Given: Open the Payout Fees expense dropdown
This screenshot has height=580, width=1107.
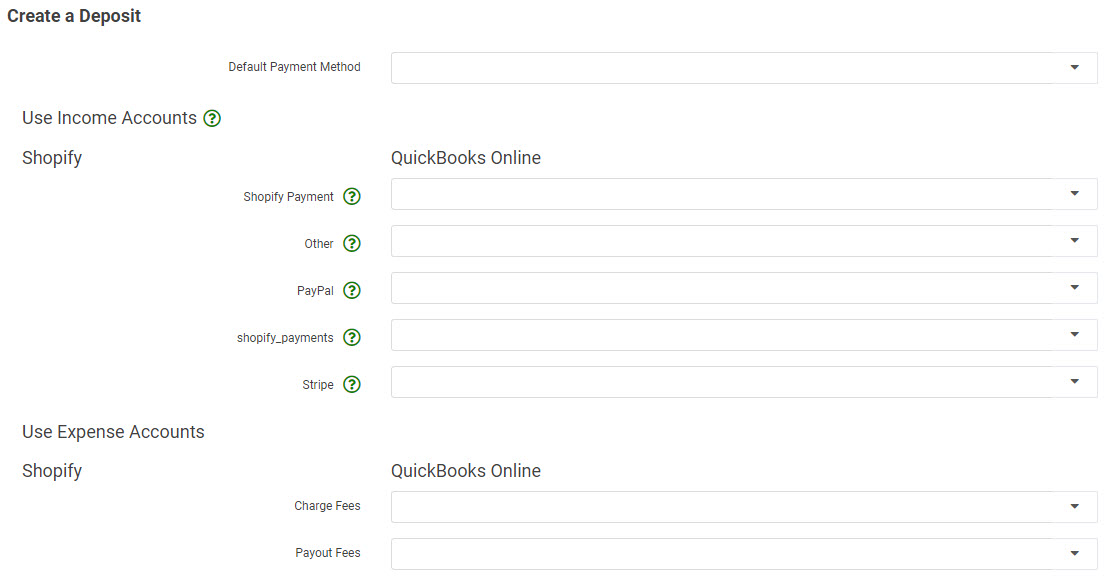Looking at the screenshot, I should [x=744, y=554].
